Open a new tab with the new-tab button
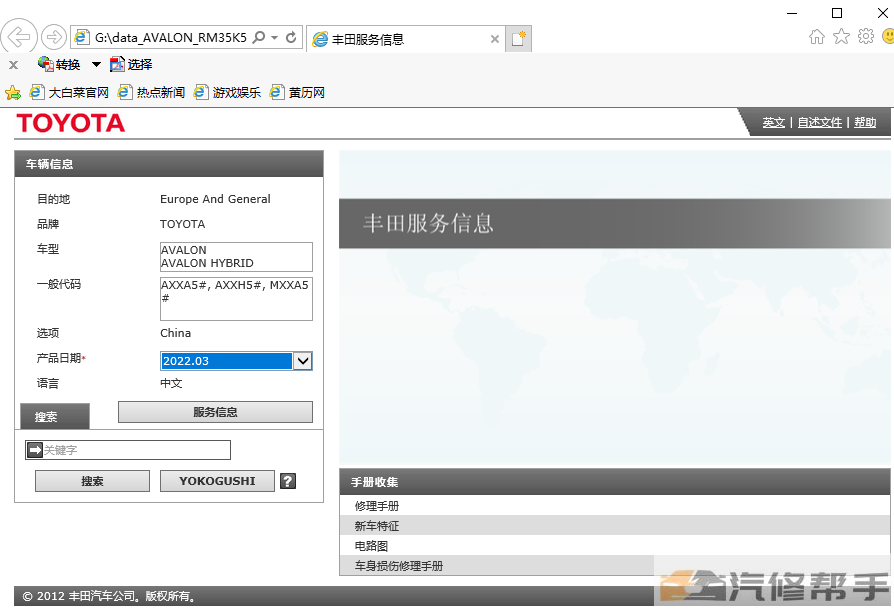This screenshot has width=894, height=613. click(518, 39)
